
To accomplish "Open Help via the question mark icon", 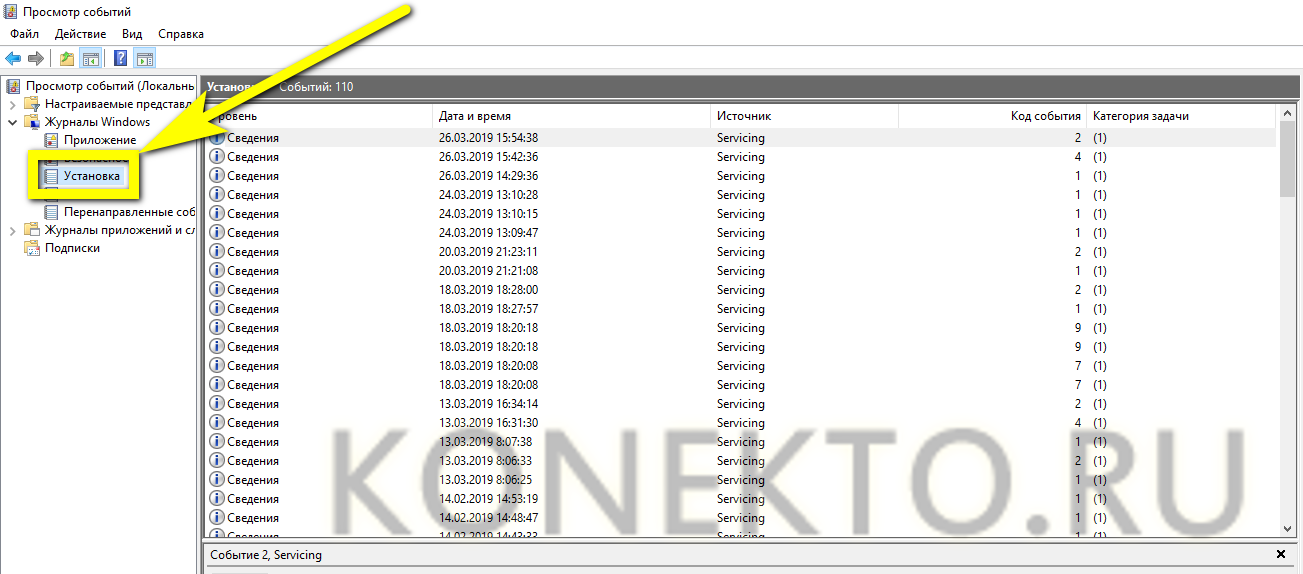I will tap(120, 59).
